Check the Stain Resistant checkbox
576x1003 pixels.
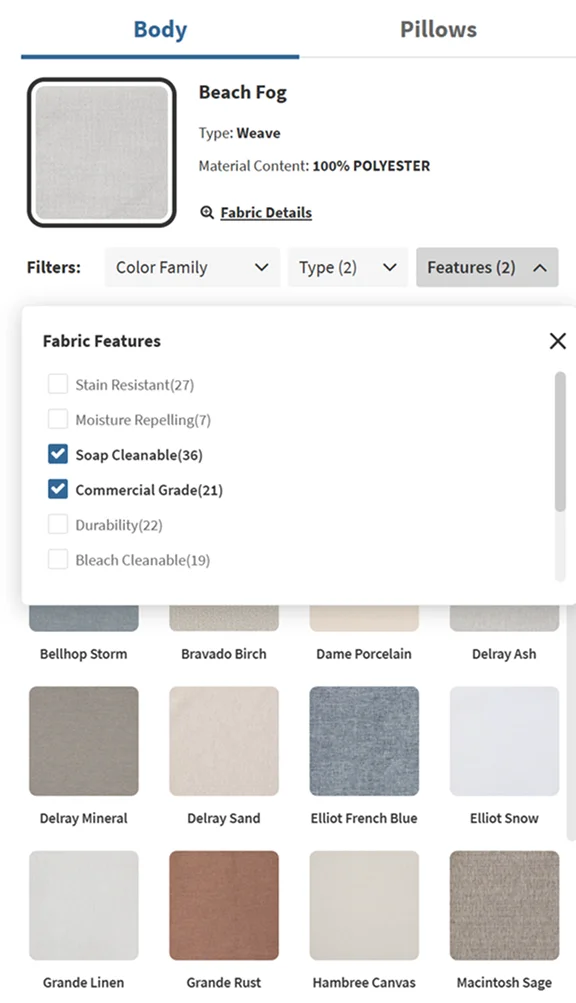[58, 384]
